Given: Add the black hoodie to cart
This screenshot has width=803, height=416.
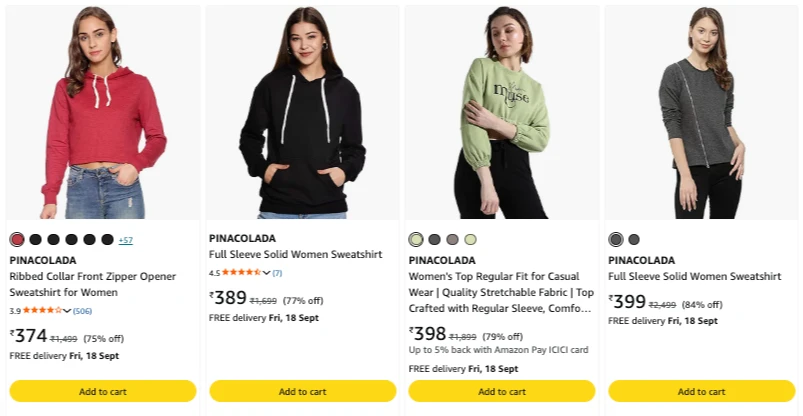Looking at the screenshot, I should click(303, 391).
